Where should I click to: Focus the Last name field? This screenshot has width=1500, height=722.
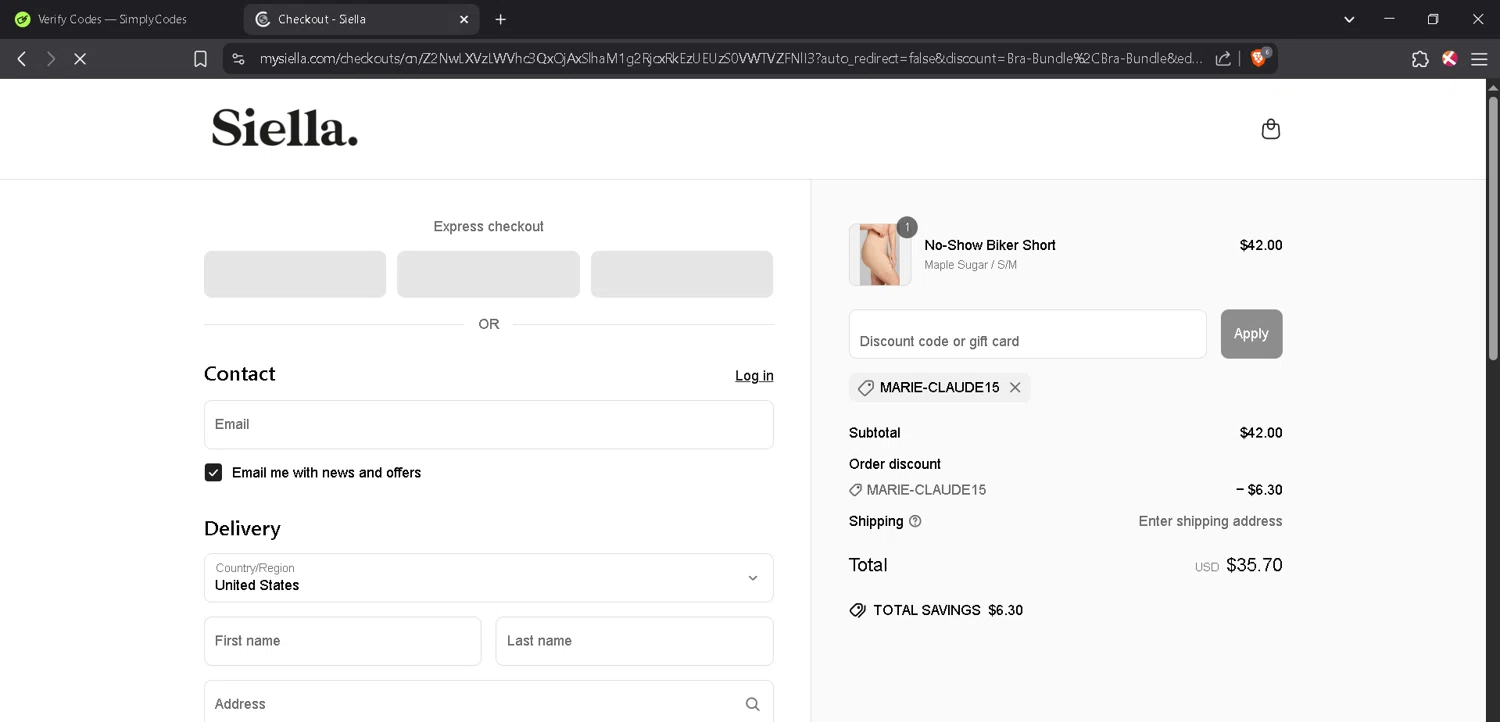point(634,641)
